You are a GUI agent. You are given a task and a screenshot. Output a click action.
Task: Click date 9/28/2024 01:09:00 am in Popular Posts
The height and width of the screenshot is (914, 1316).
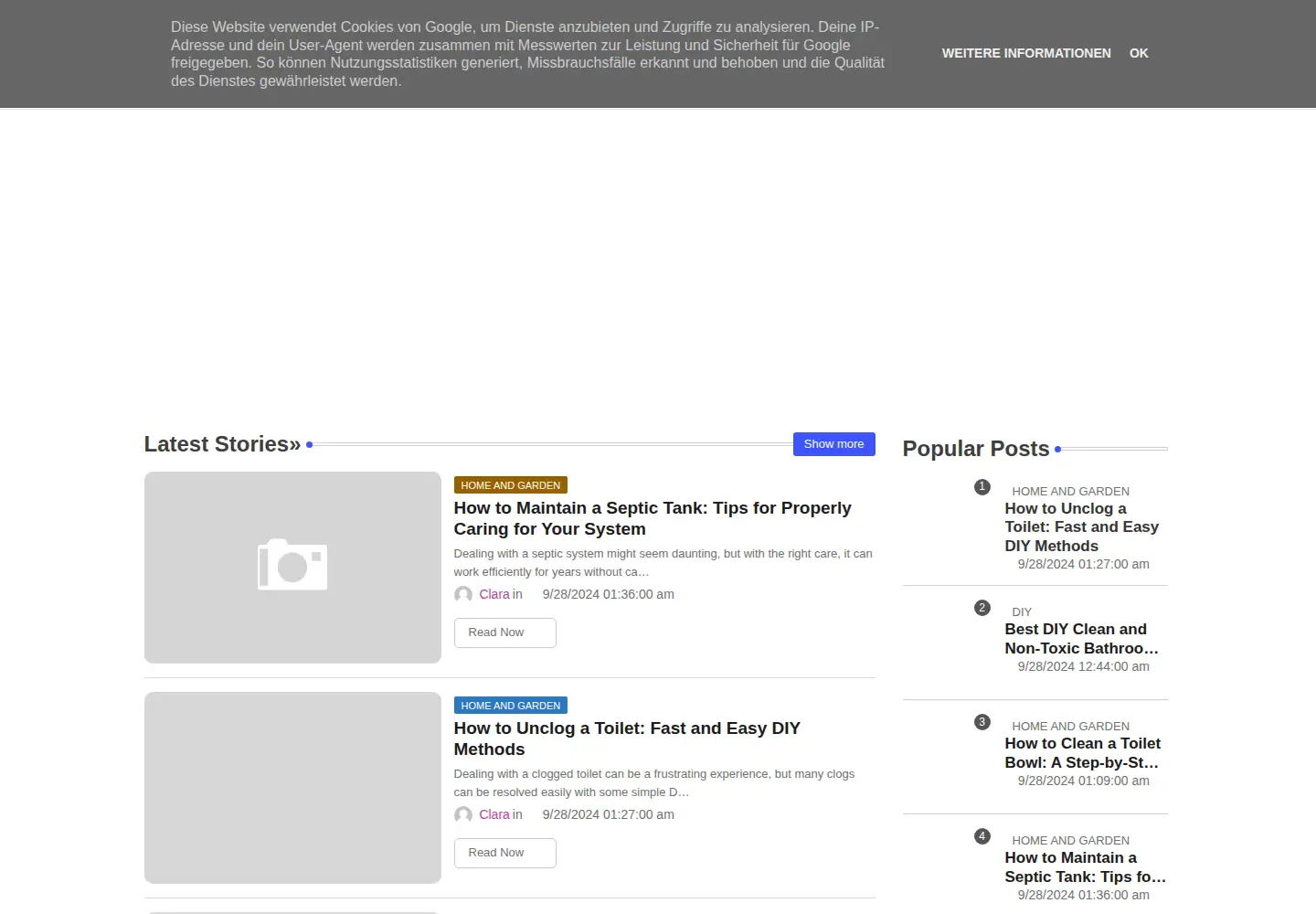click(1084, 781)
